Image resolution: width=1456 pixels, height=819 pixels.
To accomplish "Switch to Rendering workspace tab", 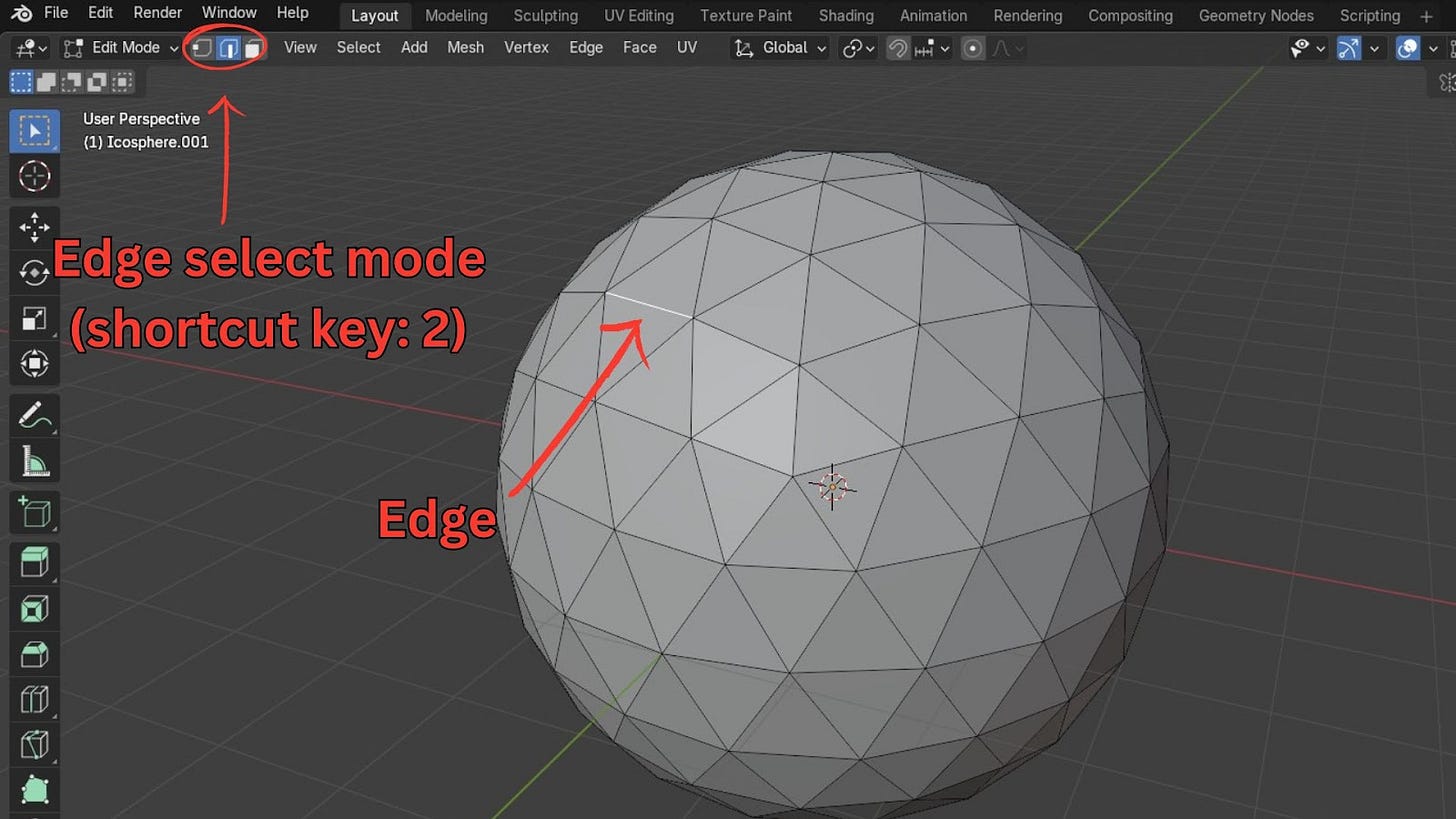I will point(1028,16).
